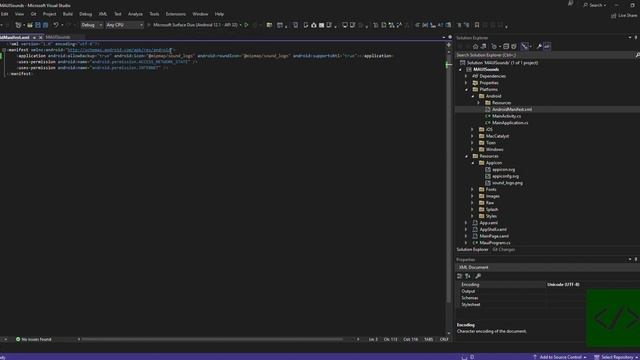Expand the Dependencies node

(x=466, y=76)
